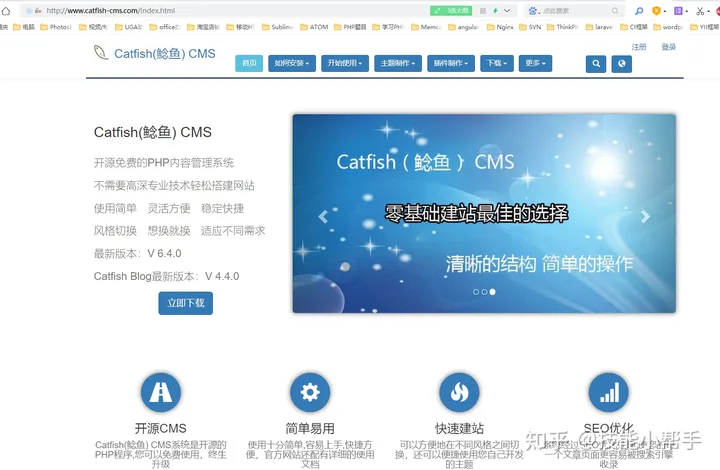Click the 首页 navigation tab

(x=249, y=63)
